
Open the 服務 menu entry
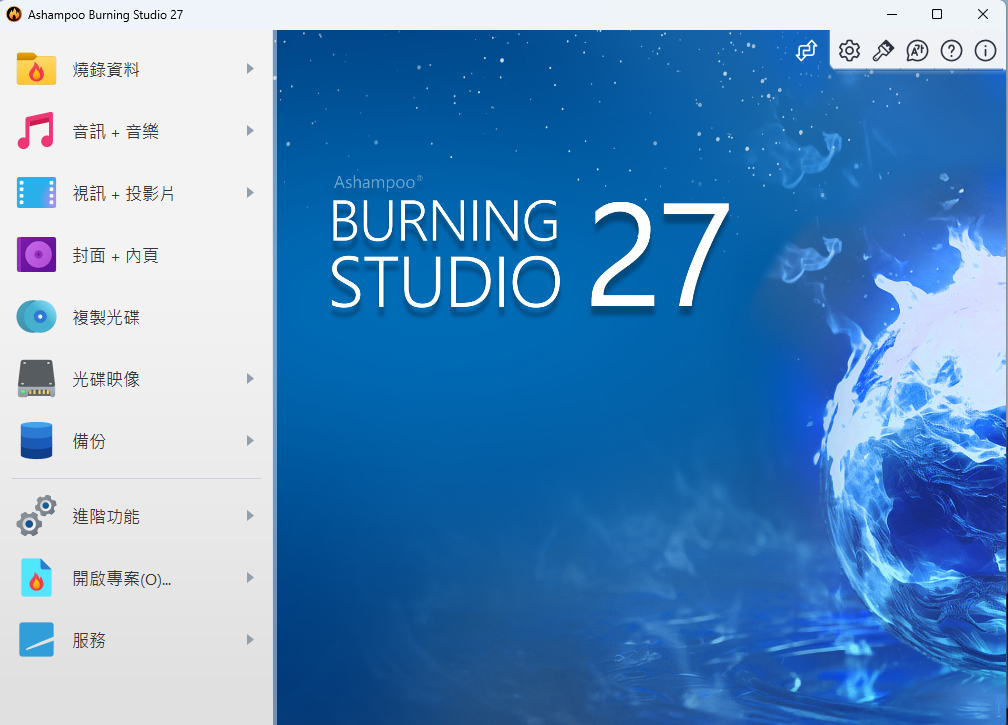(x=136, y=640)
